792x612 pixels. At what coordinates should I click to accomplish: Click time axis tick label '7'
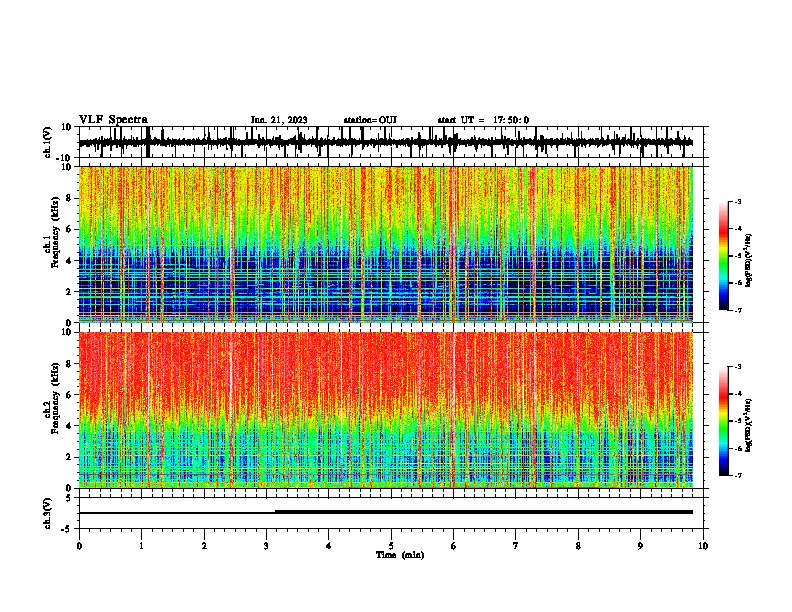pyautogui.click(x=516, y=546)
